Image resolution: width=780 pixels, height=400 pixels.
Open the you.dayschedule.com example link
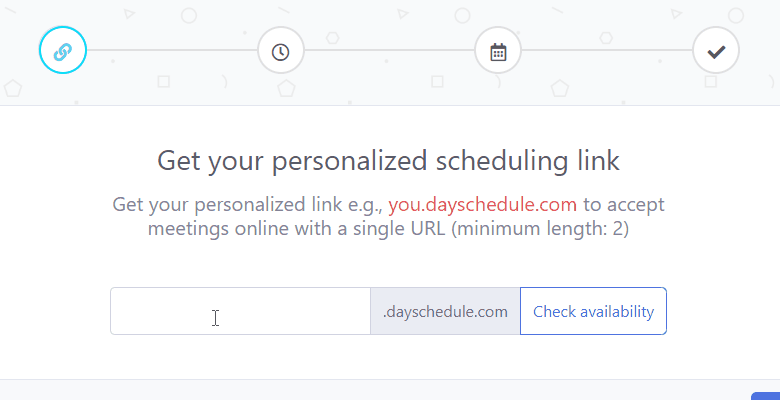pyautogui.click(x=483, y=204)
